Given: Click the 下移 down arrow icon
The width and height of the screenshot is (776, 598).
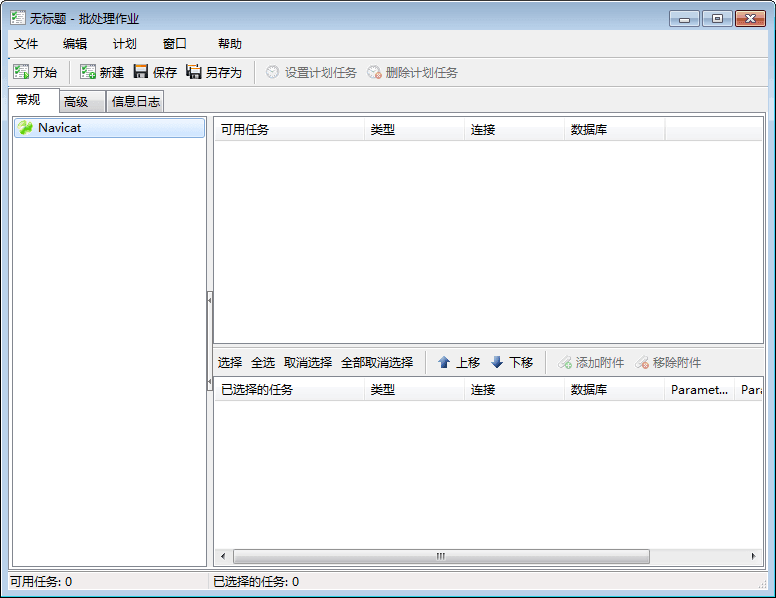Looking at the screenshot, I should pos(497,363).
